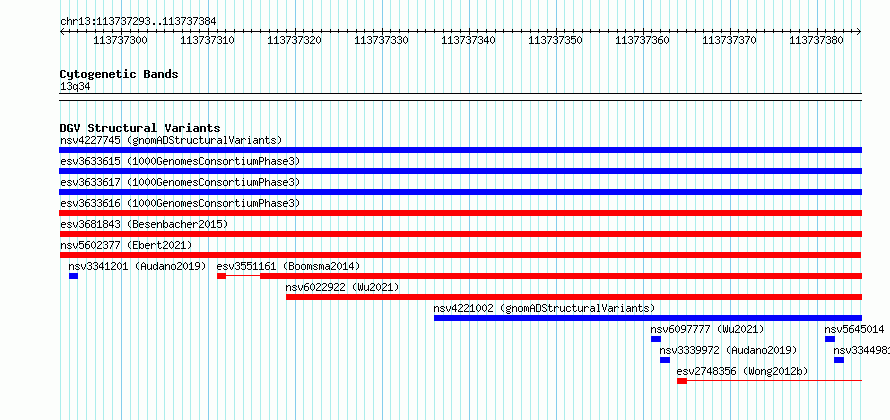Open esv3633615 (1000GenomesConsortiumPhase3) label
Screen dimensions: 890x420
click(180, 161)
